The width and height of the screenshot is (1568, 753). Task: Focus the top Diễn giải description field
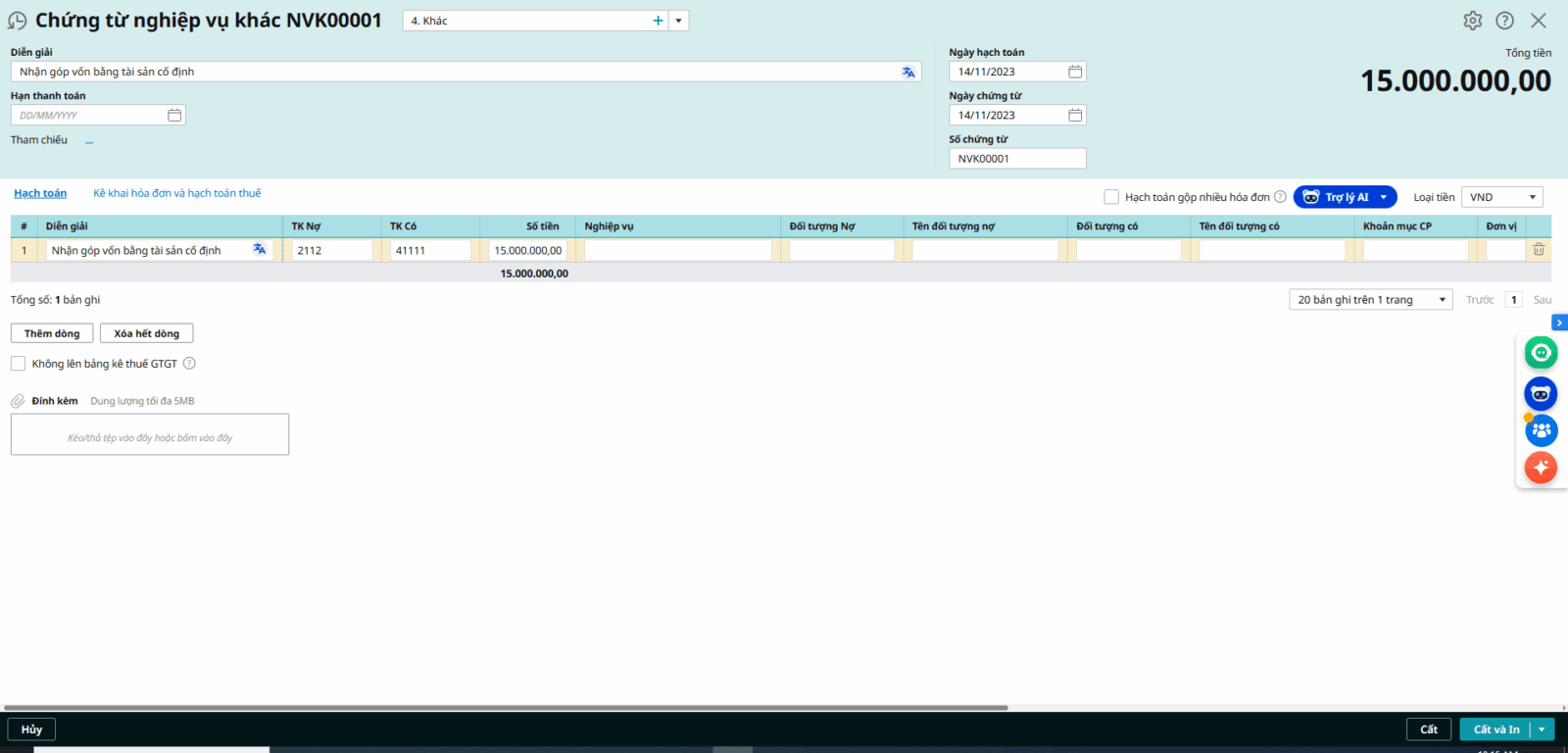click(x=465, y=72)
